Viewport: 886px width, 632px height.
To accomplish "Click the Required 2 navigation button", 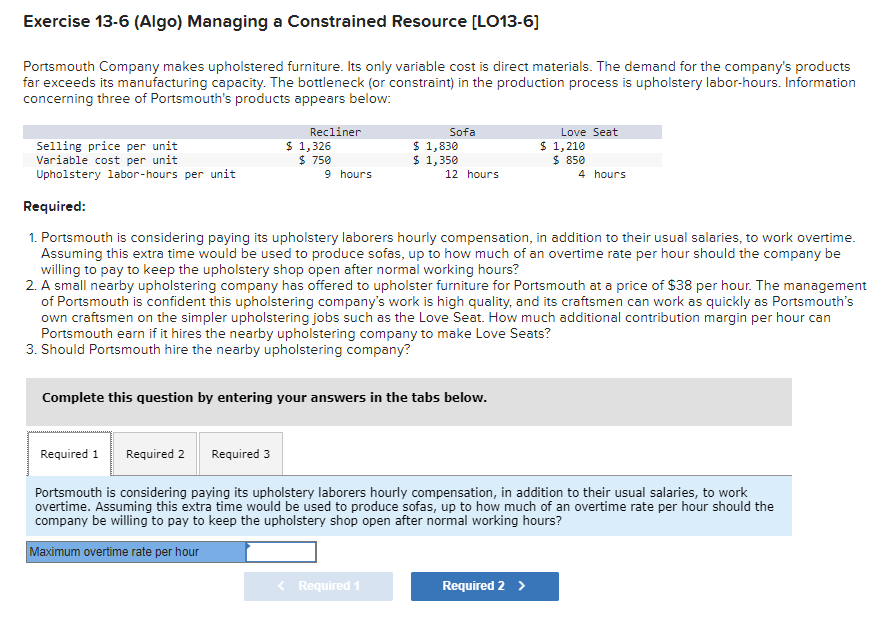I will (484, 586).
